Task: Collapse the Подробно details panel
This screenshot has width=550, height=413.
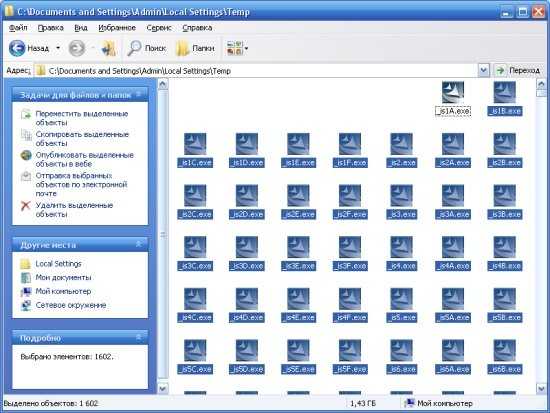Action: click(139, 338)
